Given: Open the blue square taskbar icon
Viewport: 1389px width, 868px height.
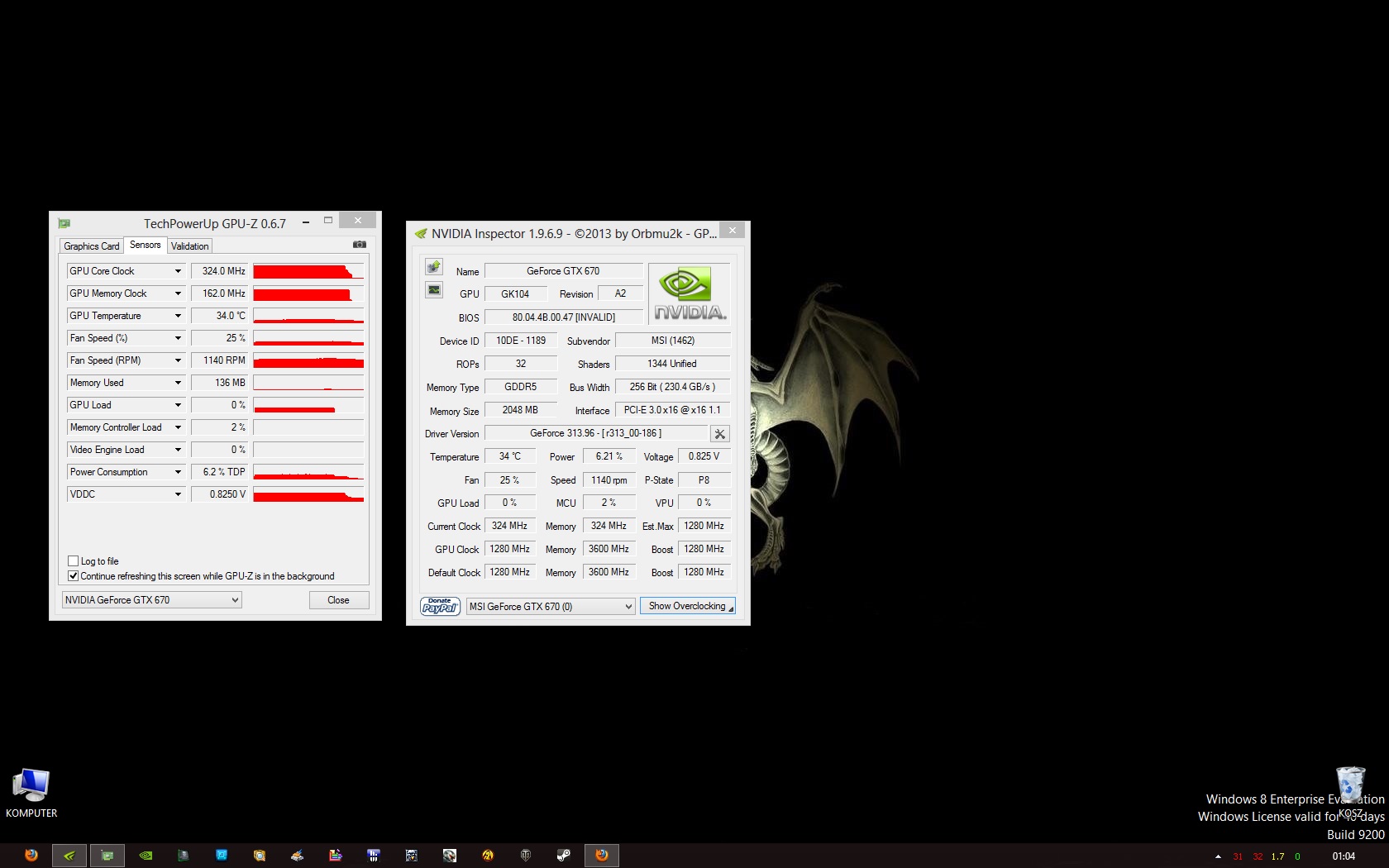Looking at the screenshot, I should click(x=222, y=856).
